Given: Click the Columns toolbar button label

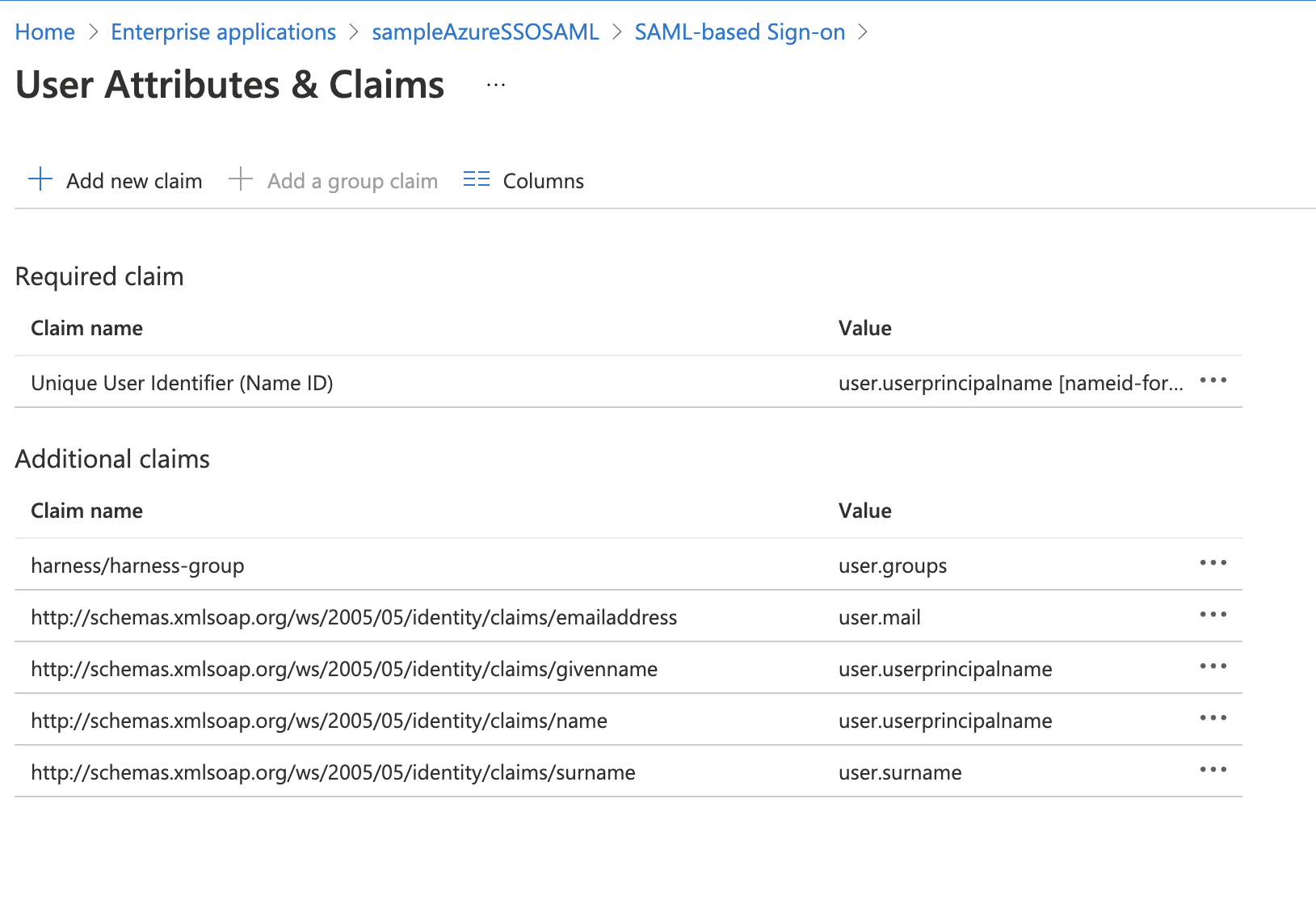Looking at the screenshot, I should point(543,181).
